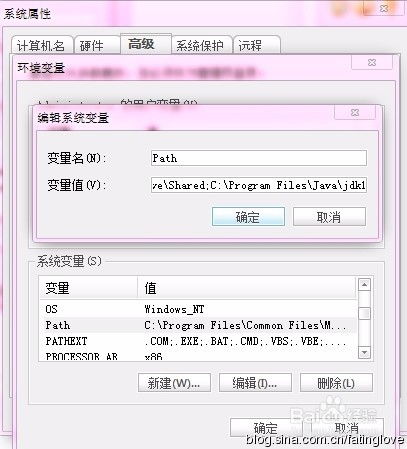
Task: Switch to the 计算机名 tab
Action: (41, 45)
